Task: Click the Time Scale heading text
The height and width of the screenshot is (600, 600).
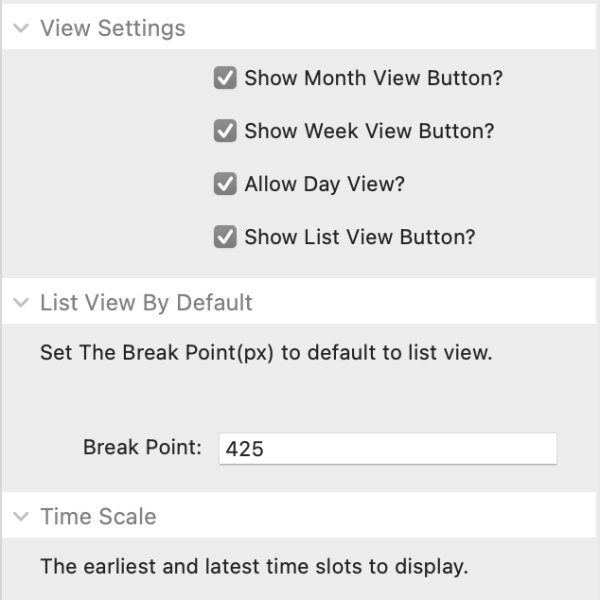Action: click(98, 517)
